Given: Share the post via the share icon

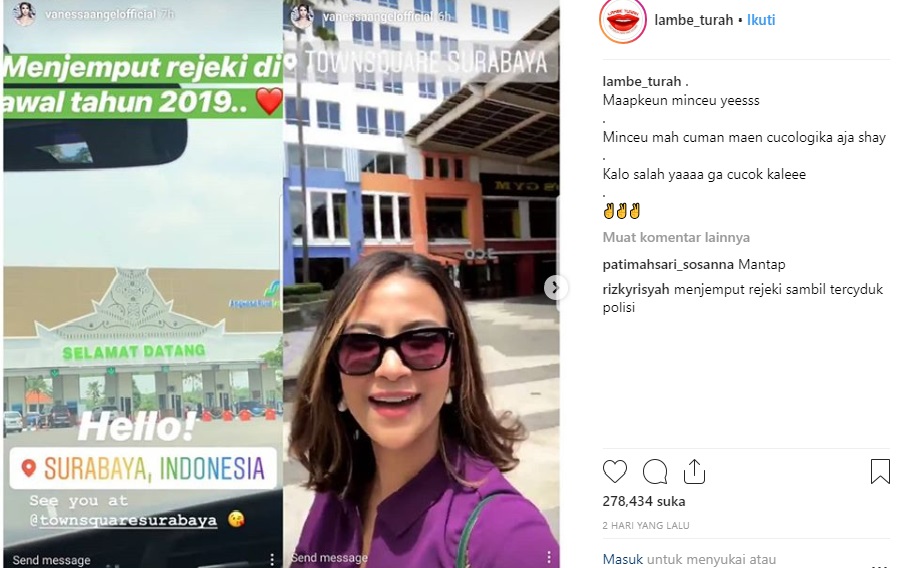Looking at the screenshot, I should (x=694, y=471).
